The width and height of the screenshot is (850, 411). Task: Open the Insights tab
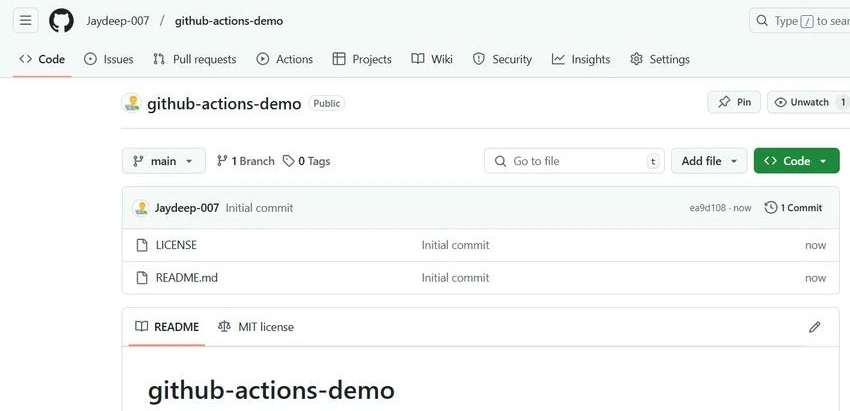(x=581, y=59)
